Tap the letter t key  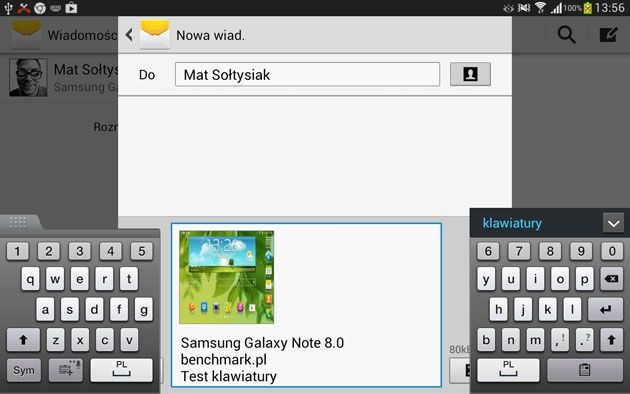129,278
